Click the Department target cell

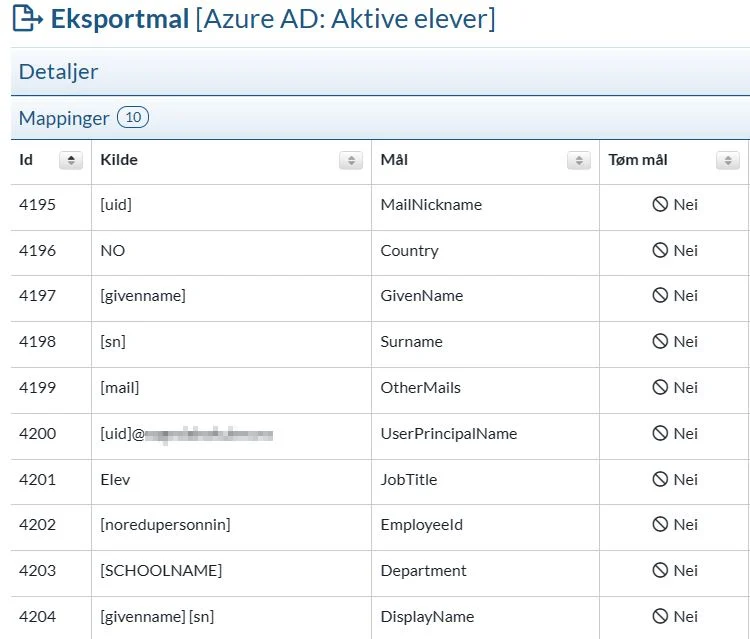423,571
